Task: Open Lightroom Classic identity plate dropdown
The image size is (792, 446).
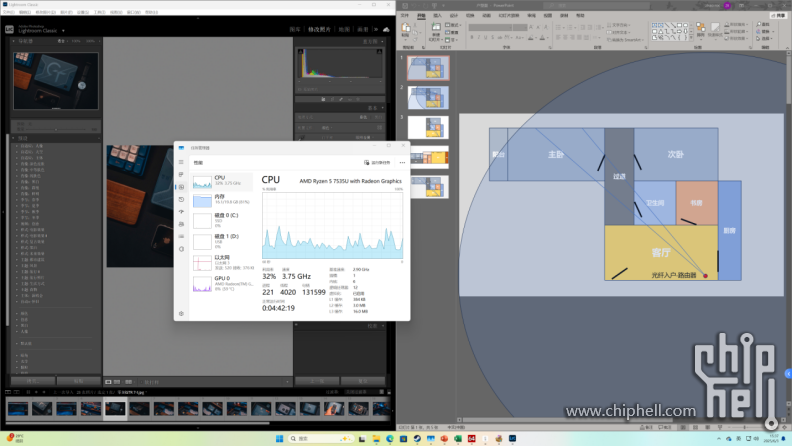Action: point(63,31)
